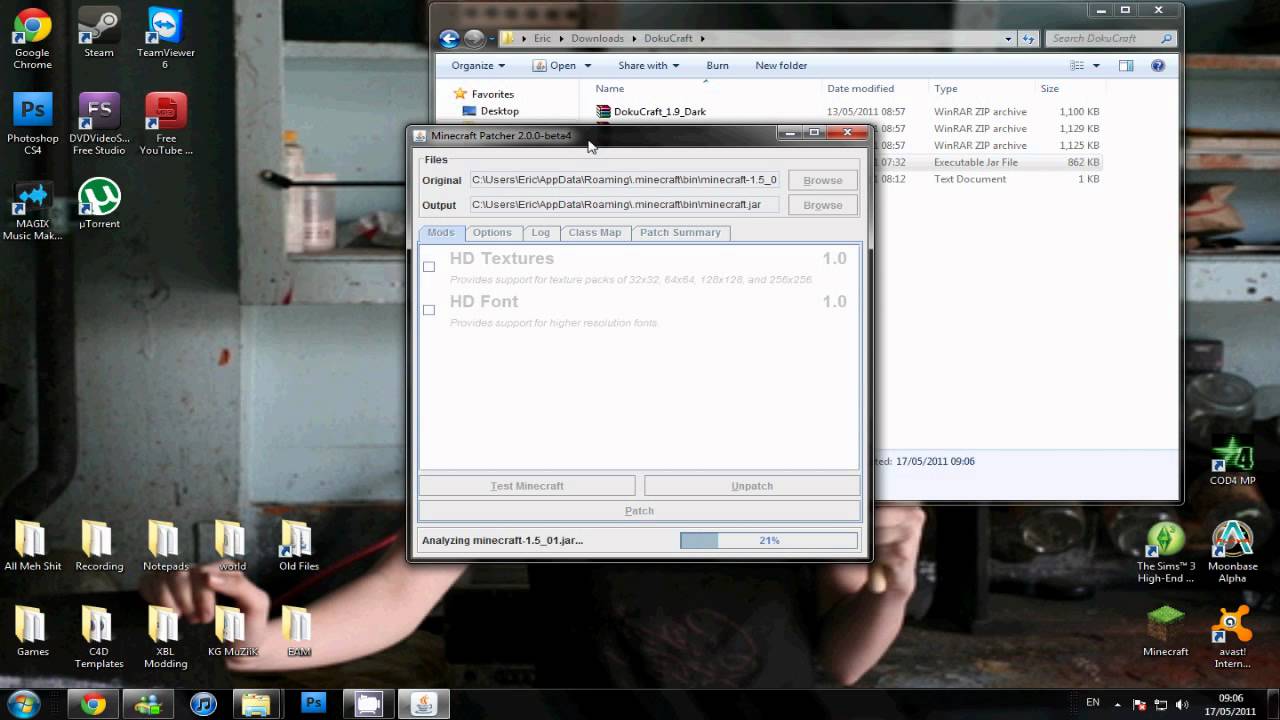1280x720 pixels.
Task: Open the TeamViewer 6 desktop icon
Action: (x=166, y=38)
